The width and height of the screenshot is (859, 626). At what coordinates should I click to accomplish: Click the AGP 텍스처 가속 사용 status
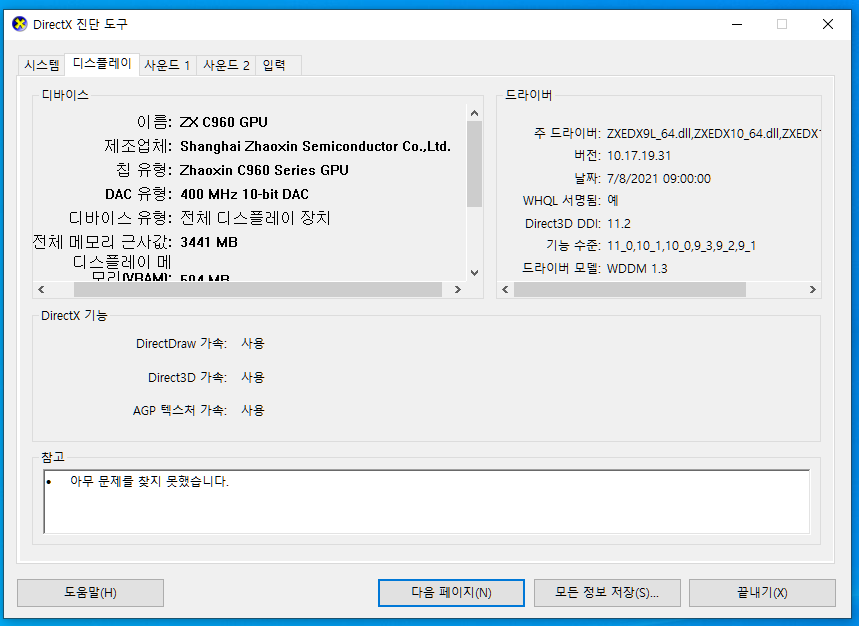[x=253, y=410]
